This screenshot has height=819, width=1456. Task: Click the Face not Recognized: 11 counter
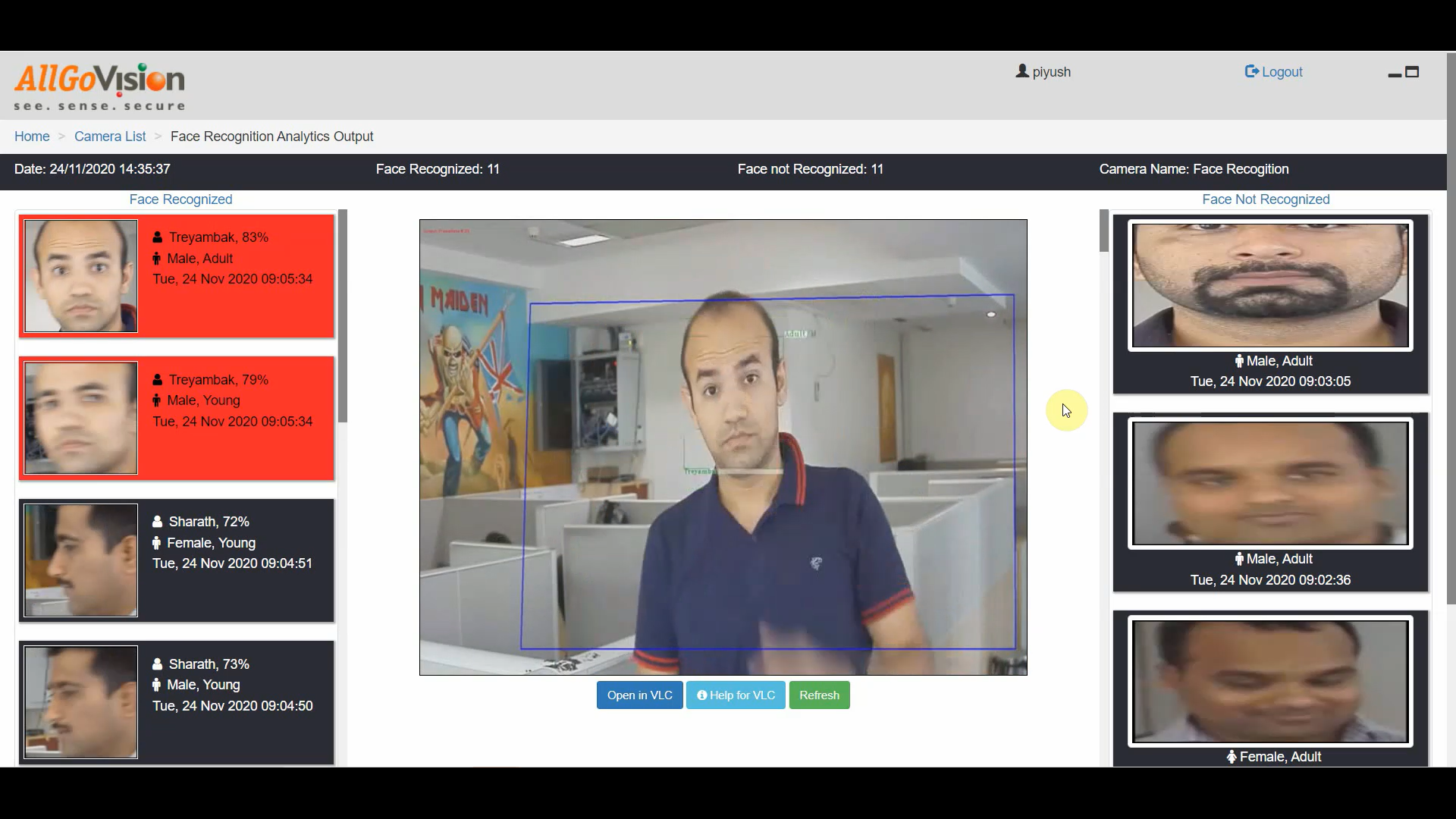(x=811, y=169)
